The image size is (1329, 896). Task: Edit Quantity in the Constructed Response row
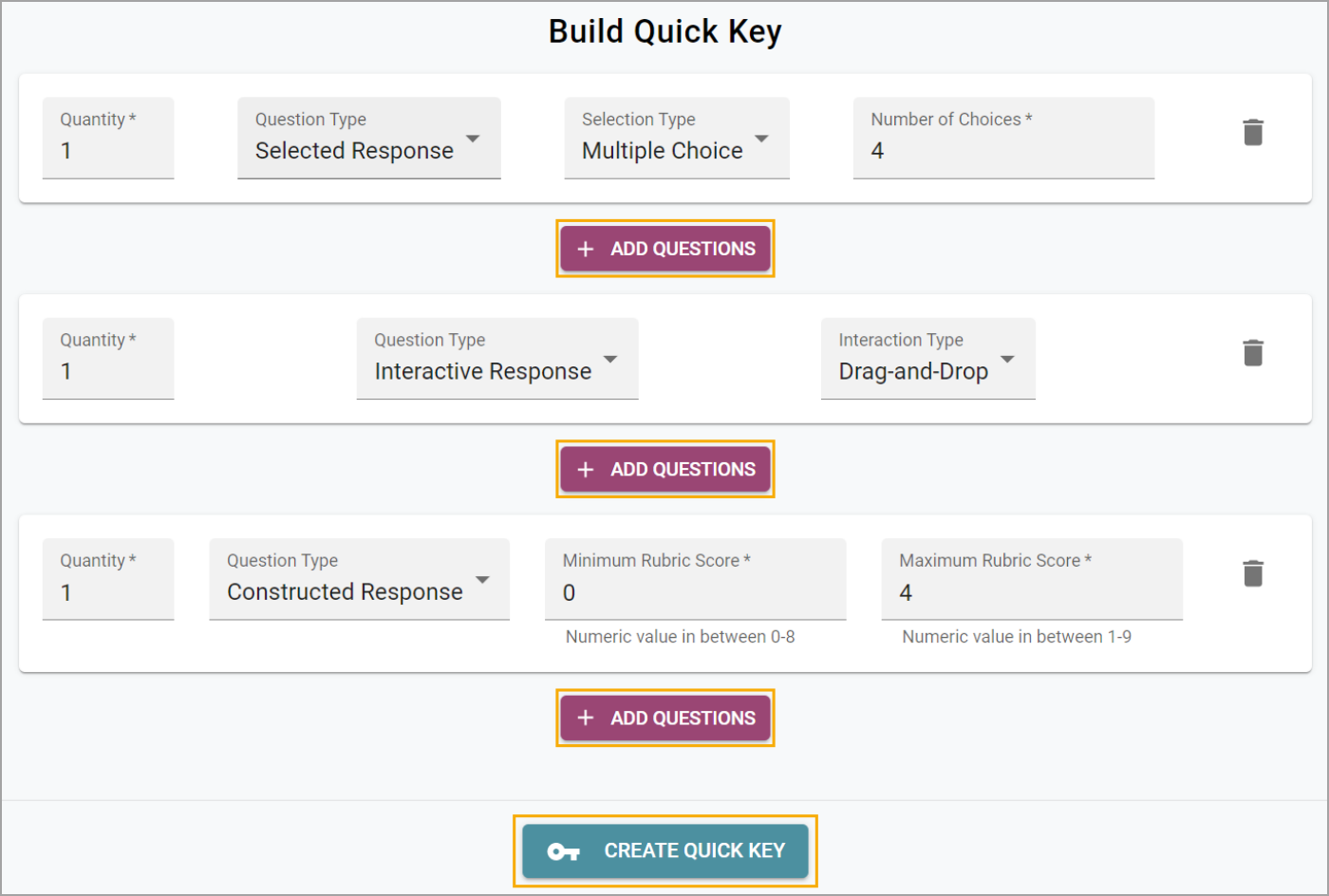click(x=108, y=579)
